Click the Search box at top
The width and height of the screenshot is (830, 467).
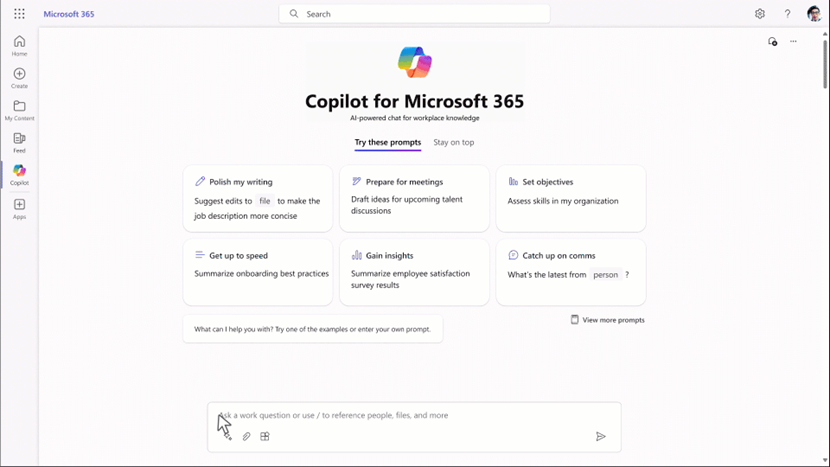(x=414, y=14)
